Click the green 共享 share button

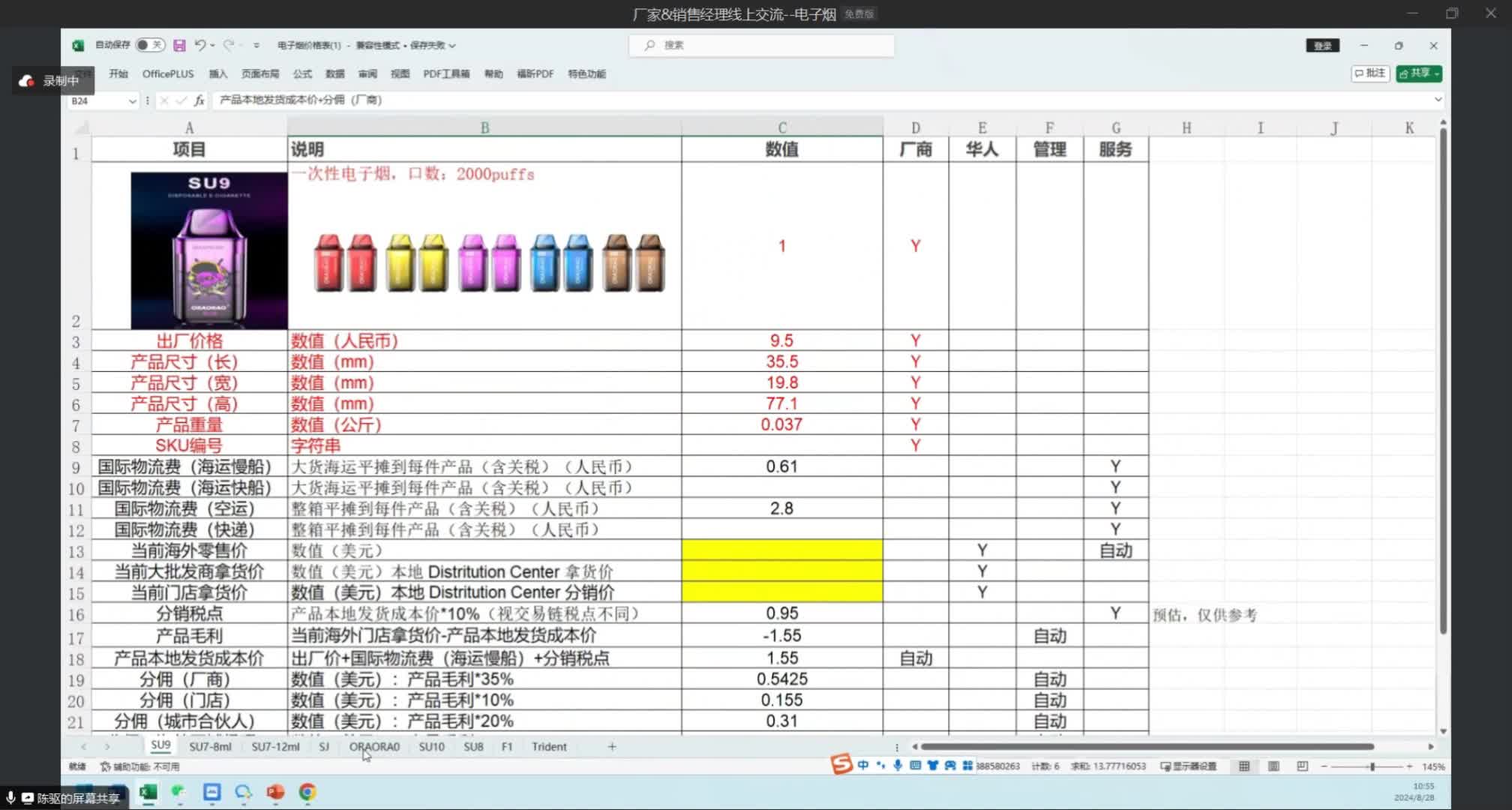pos(1418,73)
